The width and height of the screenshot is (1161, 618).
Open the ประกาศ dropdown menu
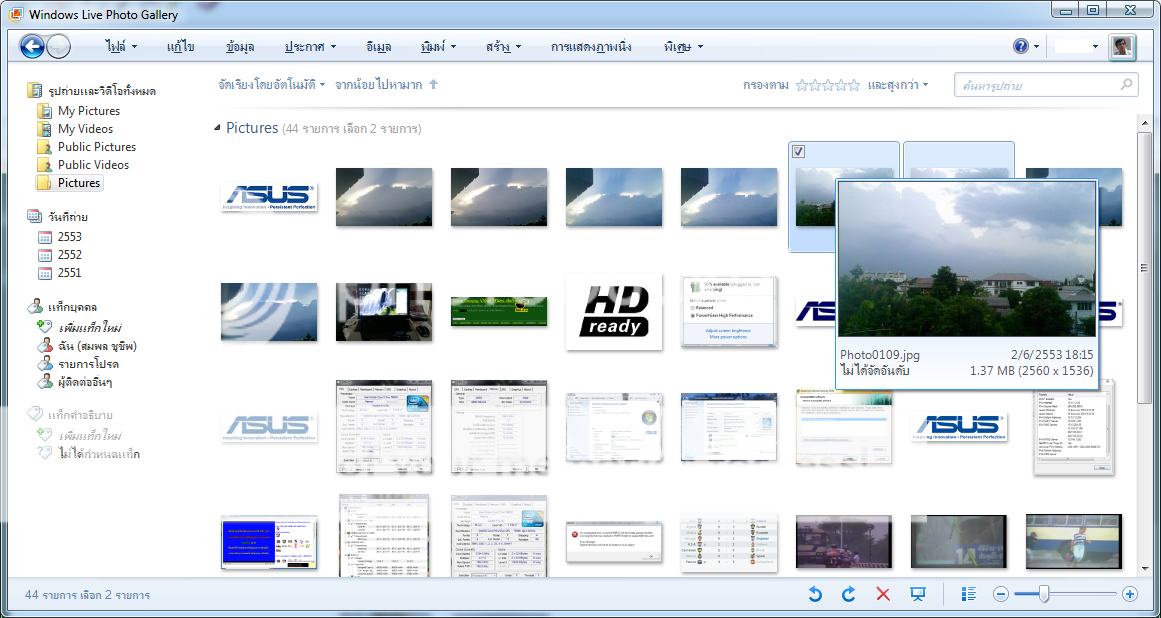coord(311,47)
